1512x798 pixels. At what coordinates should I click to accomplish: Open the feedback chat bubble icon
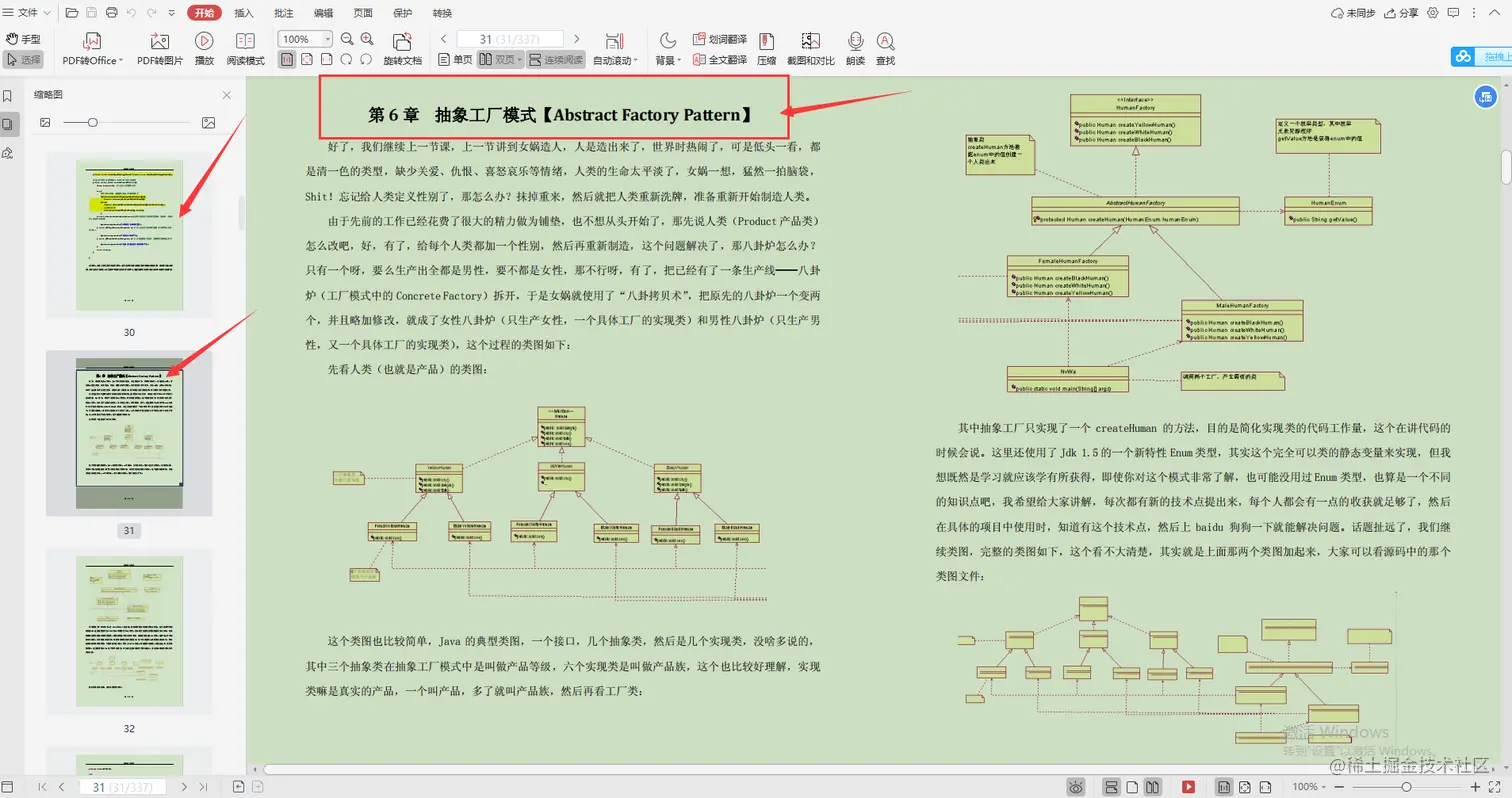[x=1455, y=13]
